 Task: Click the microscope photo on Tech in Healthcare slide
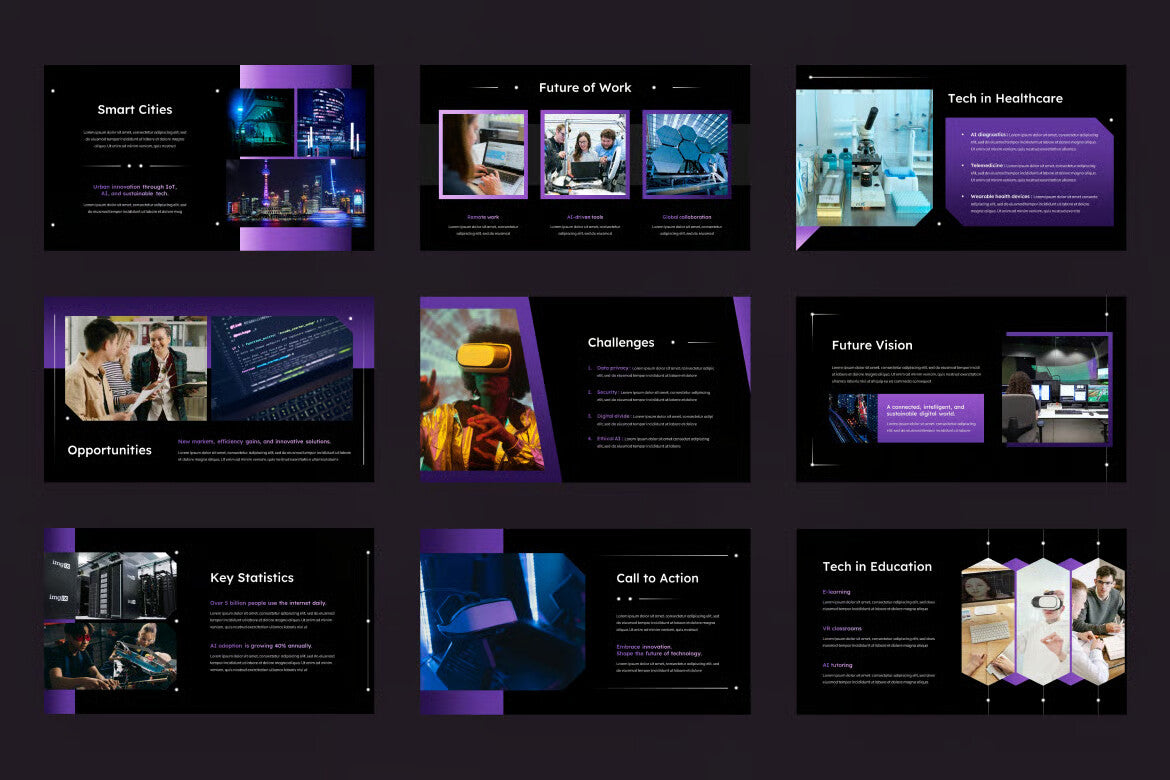[x=864, y=157]
